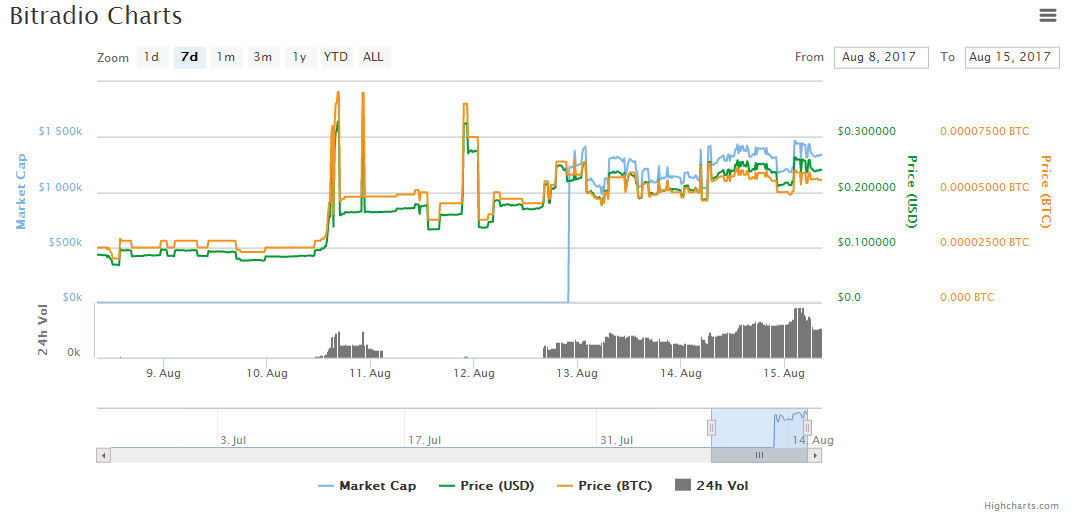The image size is (1076, 517).
Task: Select the YTD zoom range
Action: 336,57
